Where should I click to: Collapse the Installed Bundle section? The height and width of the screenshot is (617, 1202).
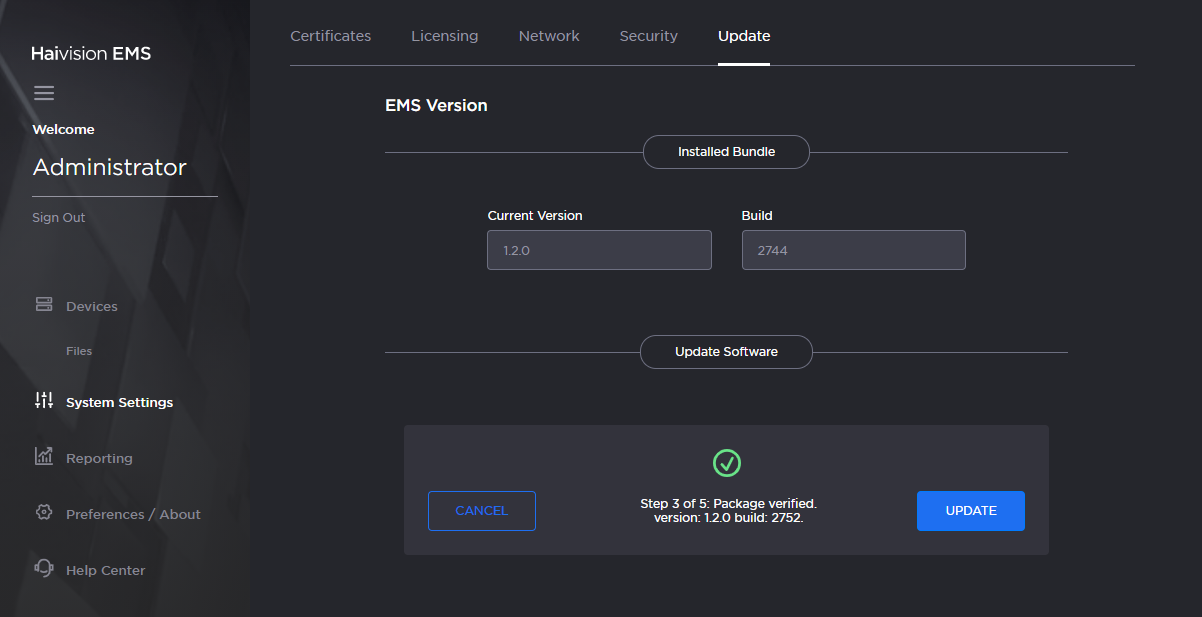tap(726, 151)
